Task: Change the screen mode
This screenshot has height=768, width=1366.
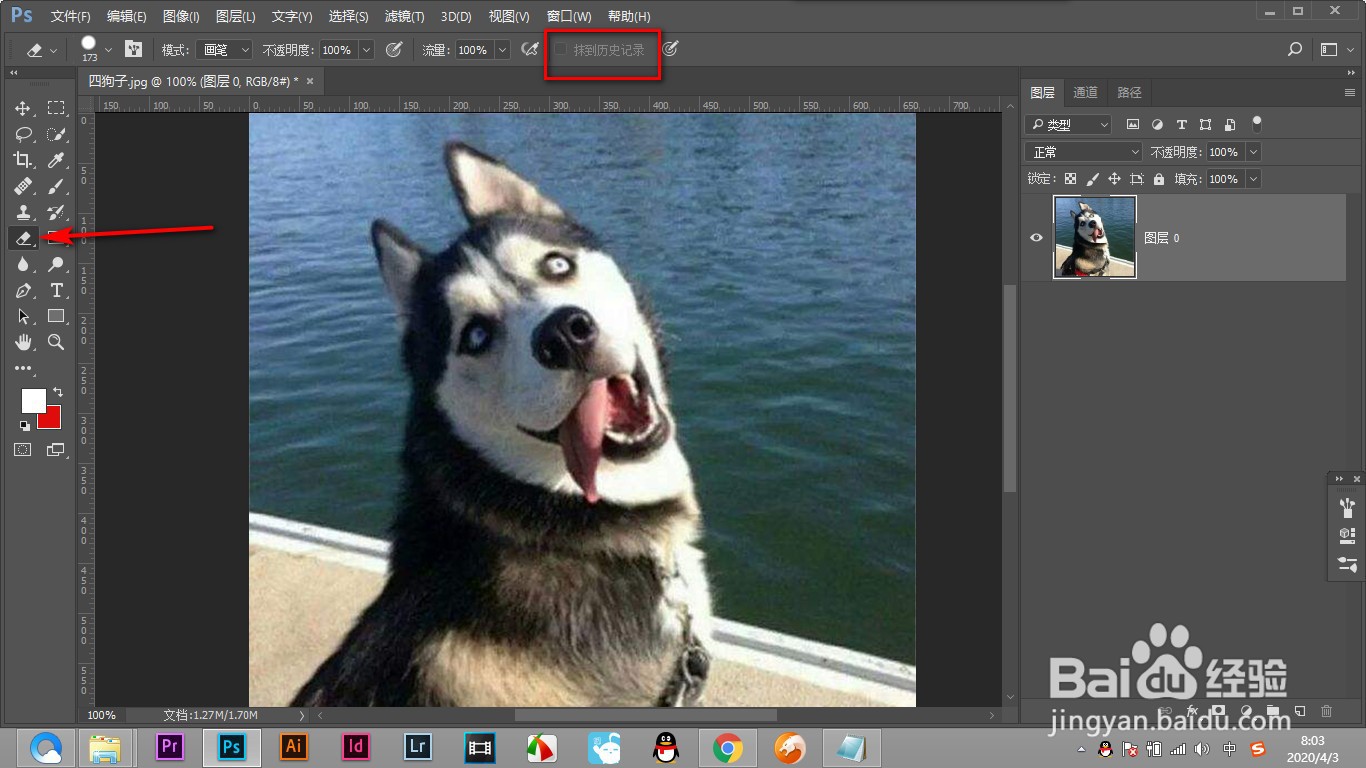Action: 56,450
